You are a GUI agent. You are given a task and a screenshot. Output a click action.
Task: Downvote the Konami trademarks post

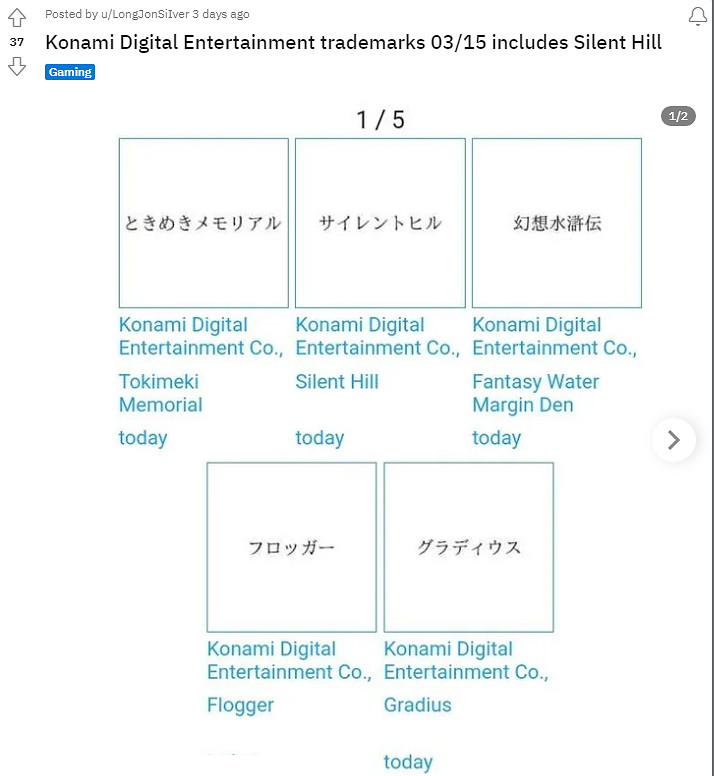pyautogui.click(x=17, y=66)
